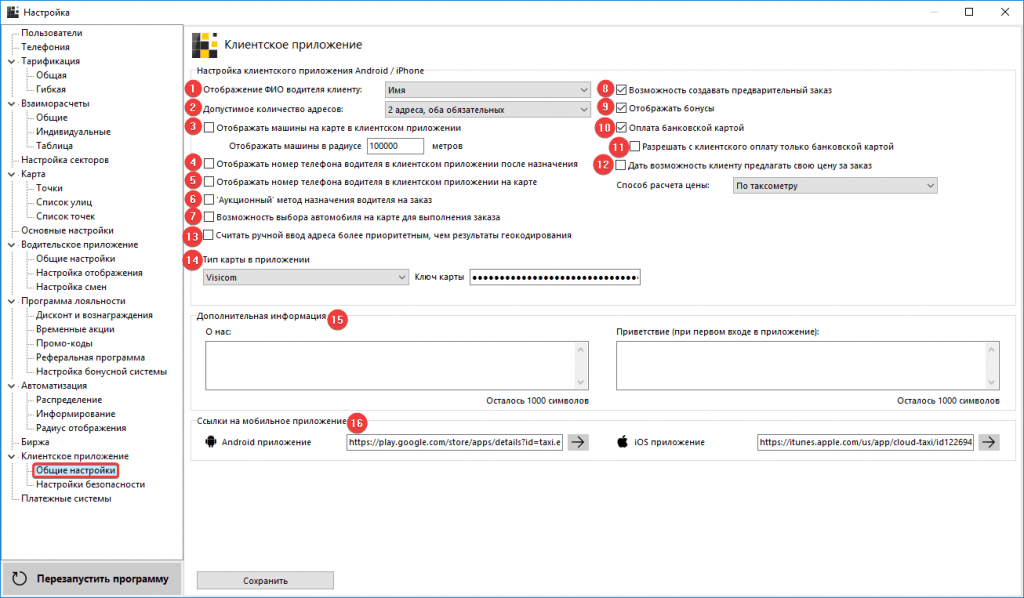Screen dimensions: 1024x598
Task: Open Промо-коды settings
Action: [64, 343]
